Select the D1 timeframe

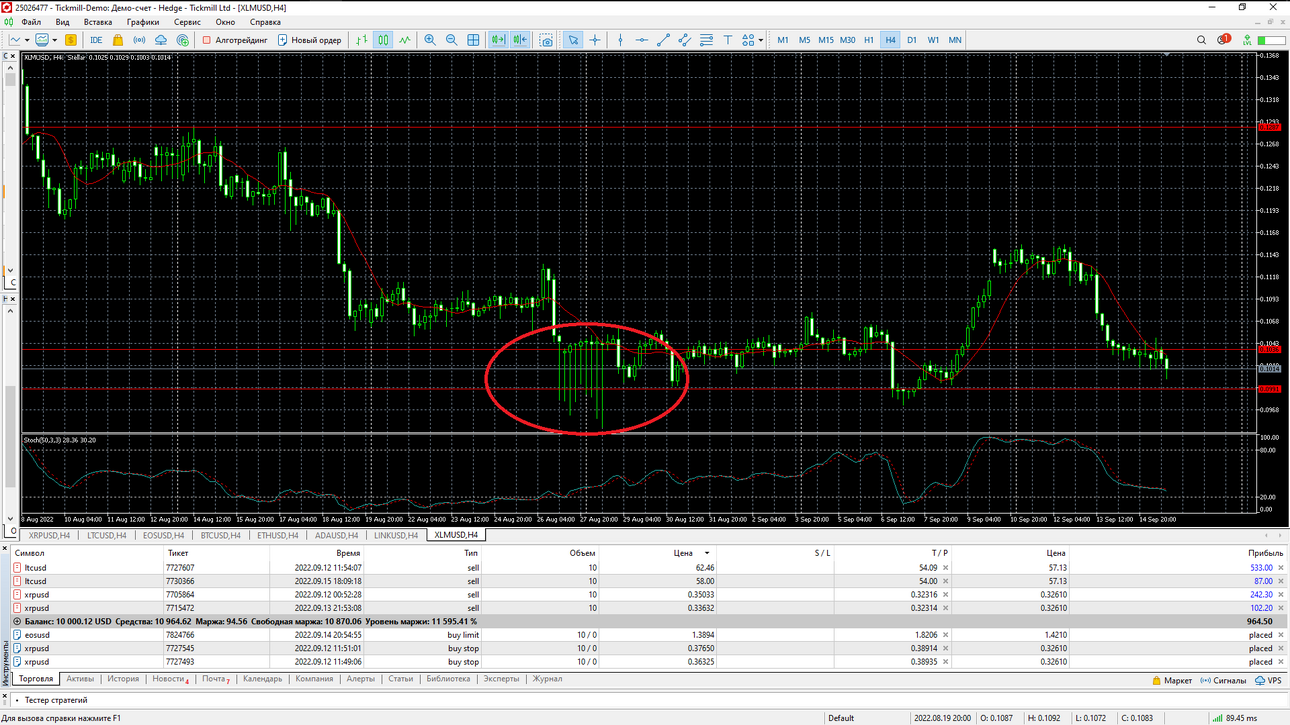click(912, 40)
